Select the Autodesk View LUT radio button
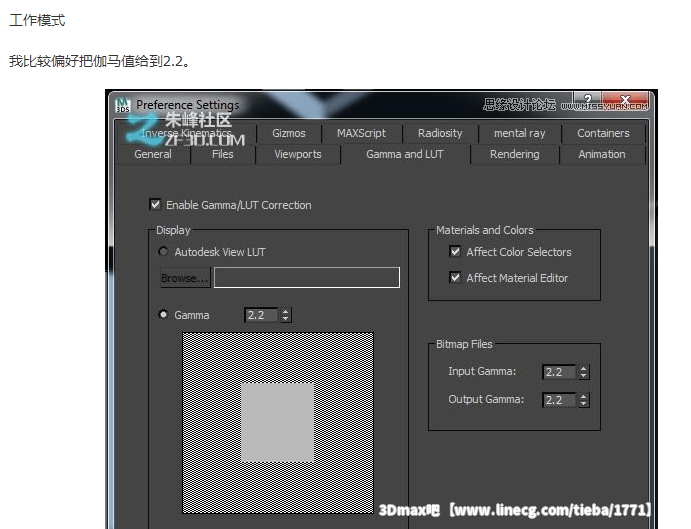The width and height of the screenshot is (691, 529). [x=163, y=251]
